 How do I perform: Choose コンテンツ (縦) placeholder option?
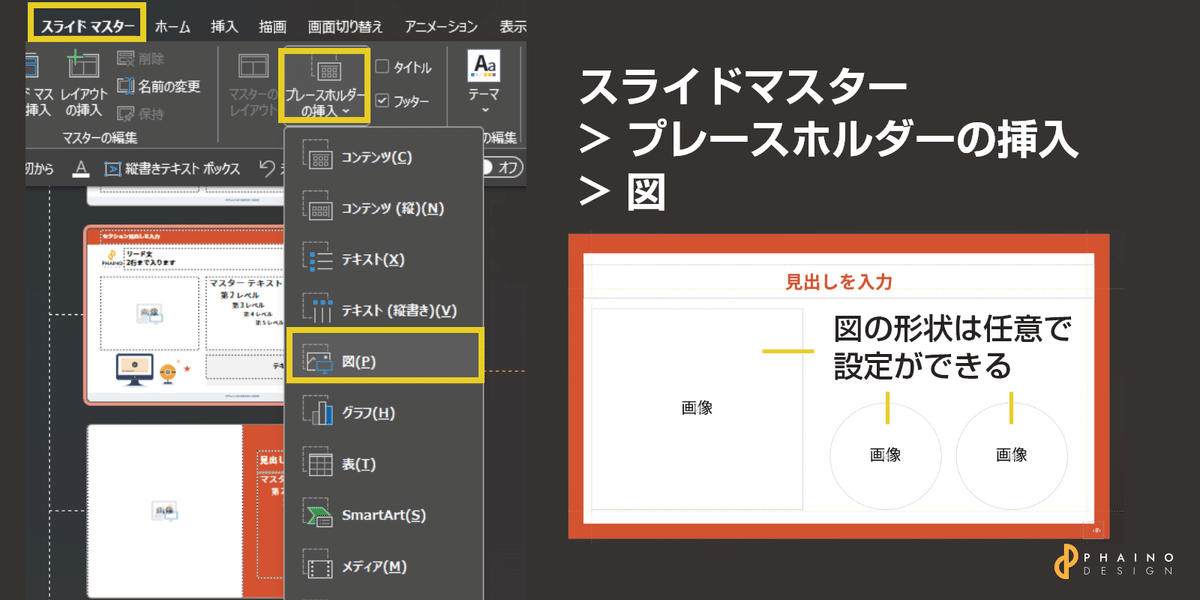point(384,208)
